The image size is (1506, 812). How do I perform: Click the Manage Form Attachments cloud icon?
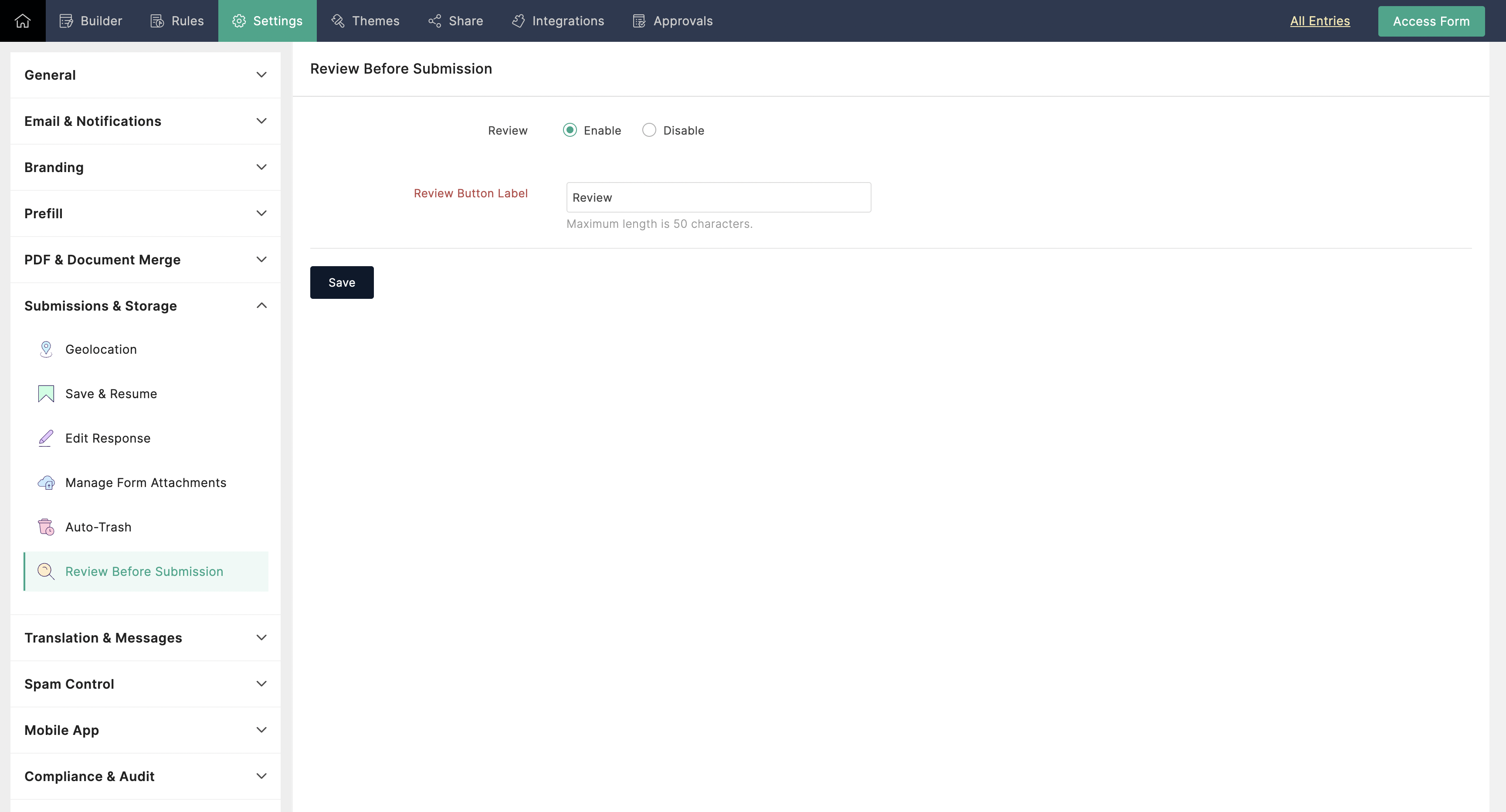click(46, 482)
